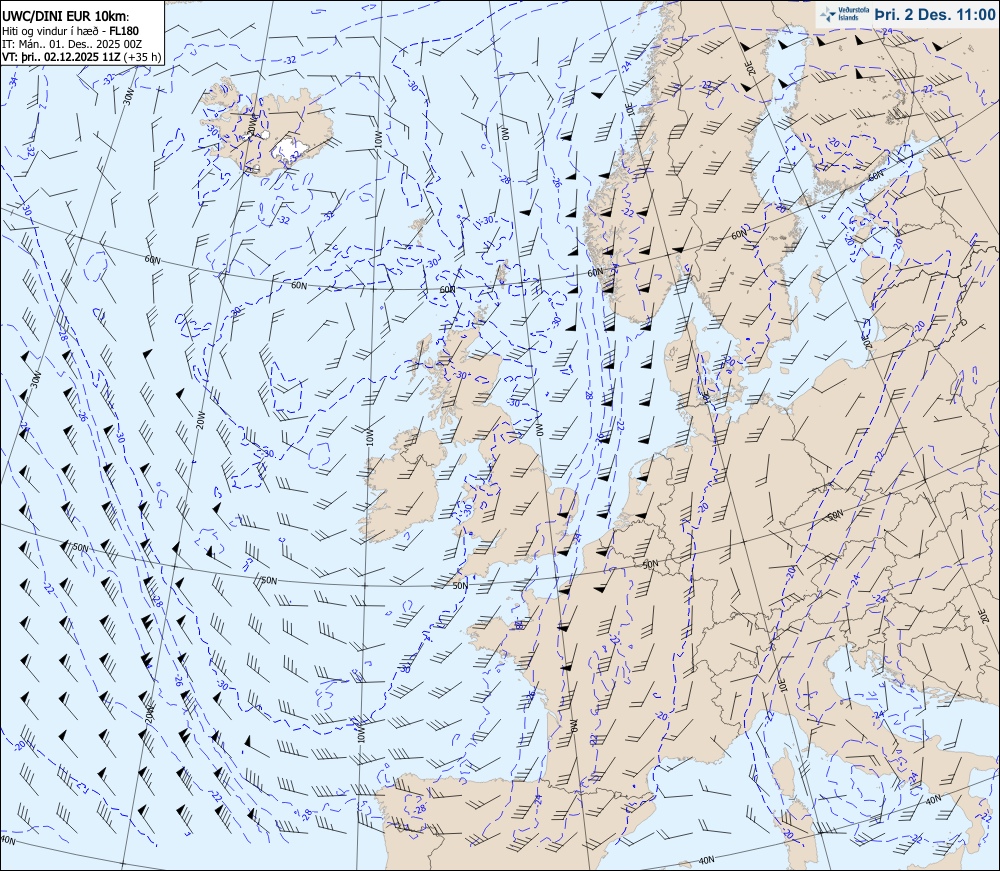1000x871 pixels.
Task: Click the 'VT: þri.. 02.12.2025 11Z (+35 h)' line
Action: pyautogui.click(x=81, y=57)
